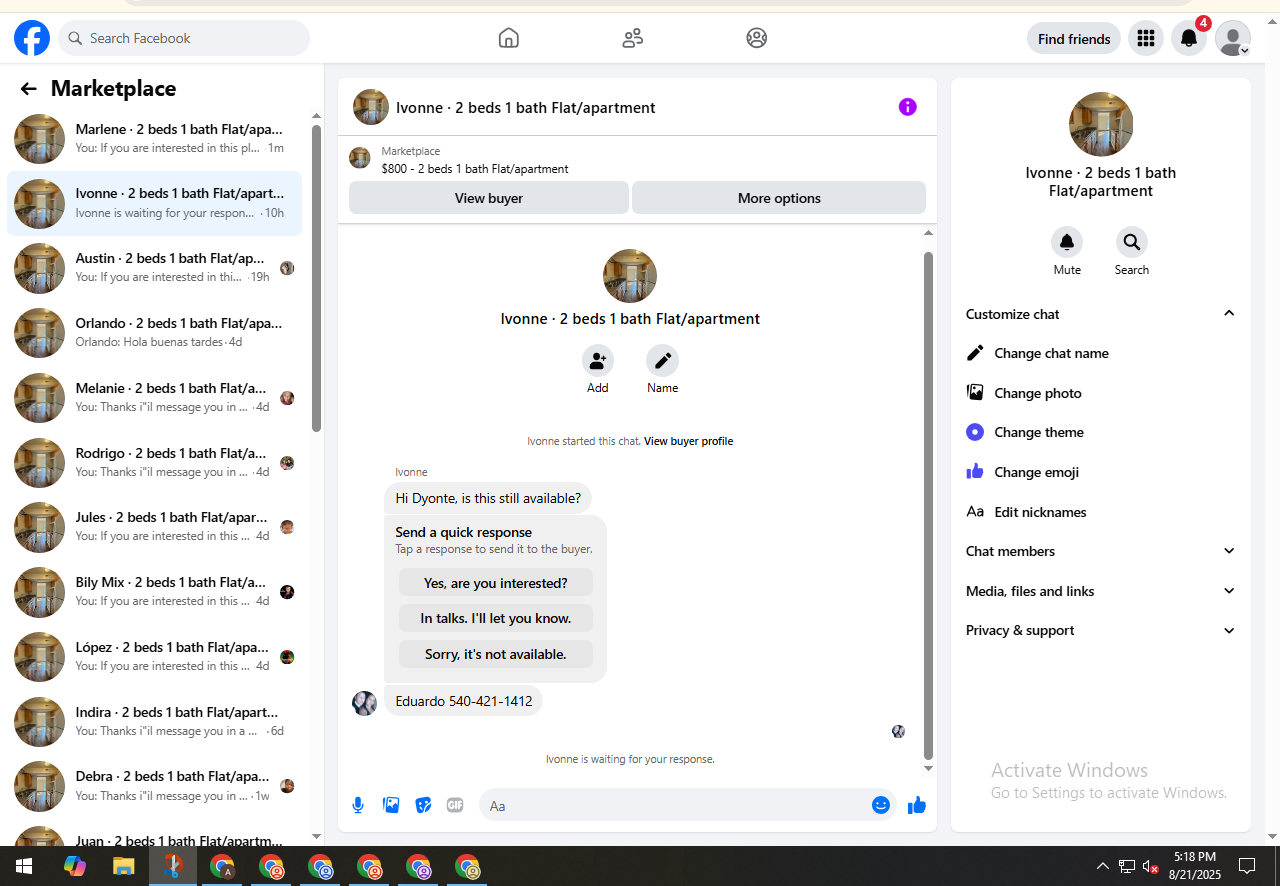Show hidden system tray icons
This screenshot has width=1280, height=886.
pos(1102,866)
